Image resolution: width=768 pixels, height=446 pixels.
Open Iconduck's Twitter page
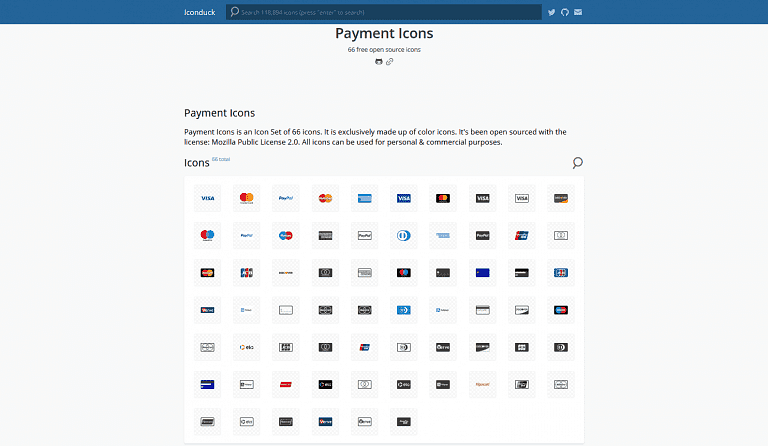click(x=552, y=12)
